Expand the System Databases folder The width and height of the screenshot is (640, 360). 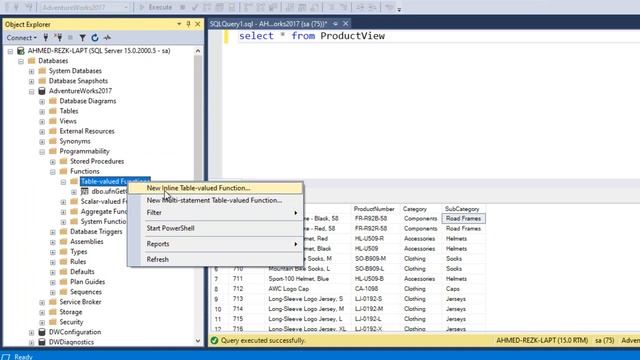(31, 71)
